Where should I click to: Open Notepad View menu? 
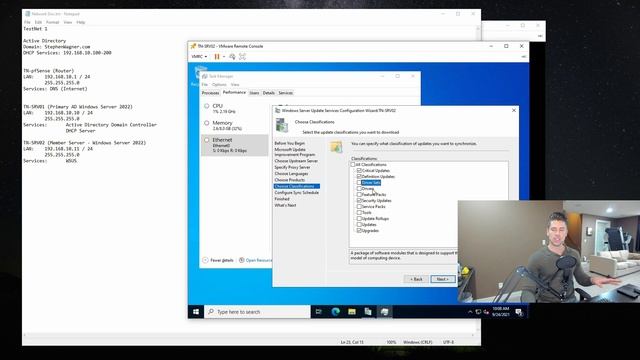click(68, 22)
